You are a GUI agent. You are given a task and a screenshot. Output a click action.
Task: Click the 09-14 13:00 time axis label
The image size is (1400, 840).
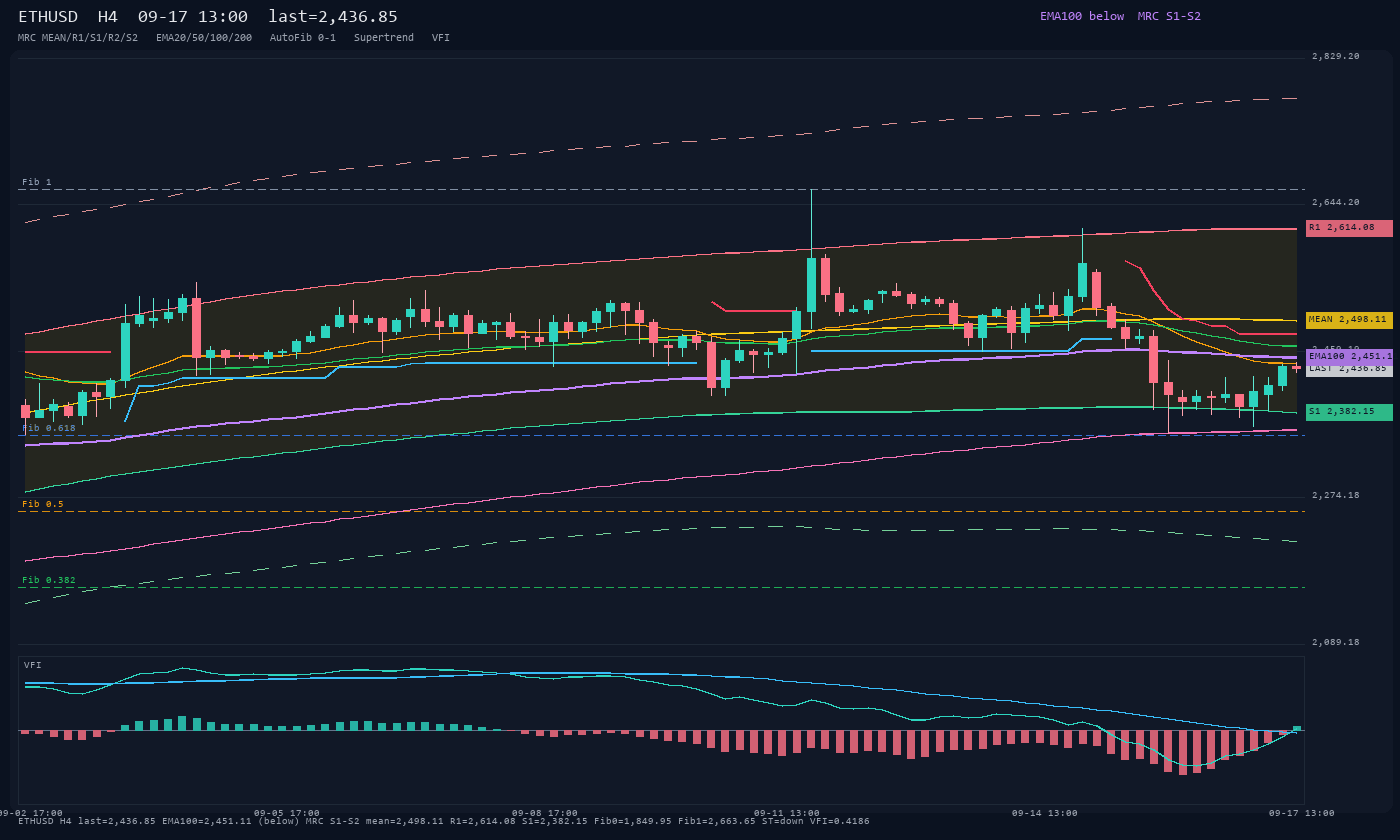(1045, 814)
